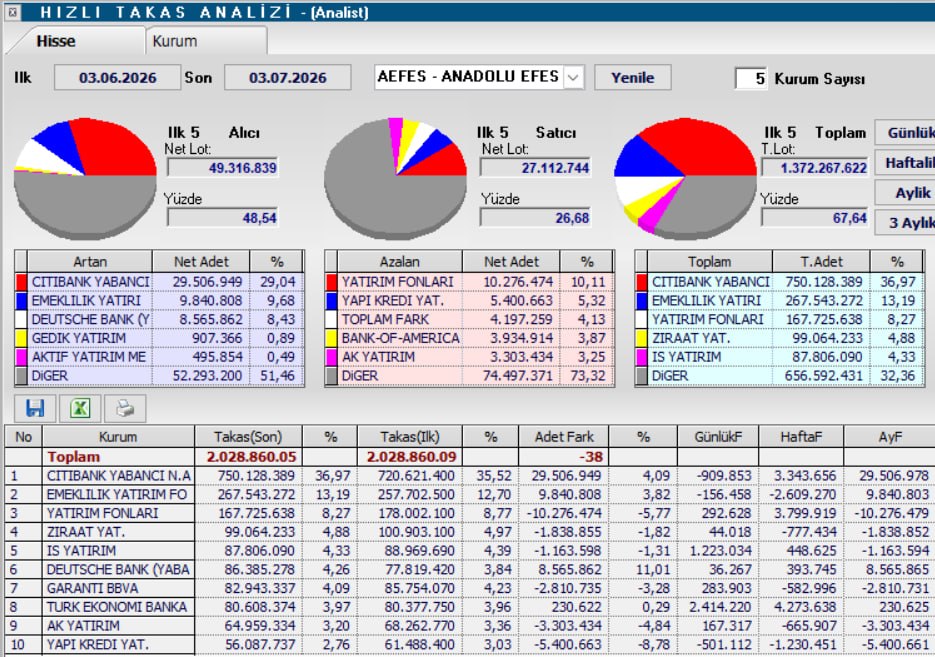Image resolution: width=935 pixels, height=657 pixels.
Task: Click the Alıcı Yüzde value 48,54
Action: 222,218
